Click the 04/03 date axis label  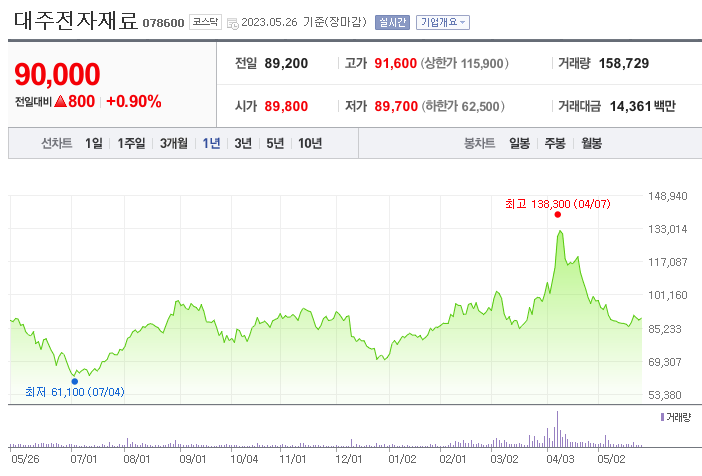[560, 459]
